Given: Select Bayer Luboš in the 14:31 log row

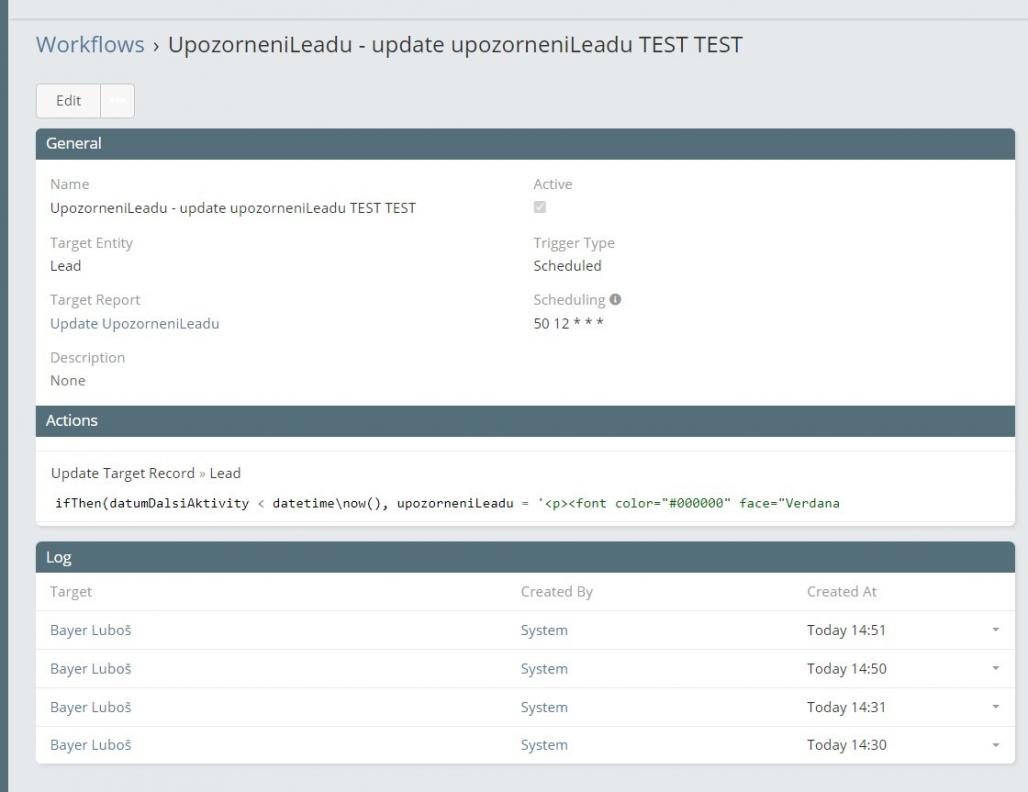Looking at the screenshot, I should click(x=91, y=707).
